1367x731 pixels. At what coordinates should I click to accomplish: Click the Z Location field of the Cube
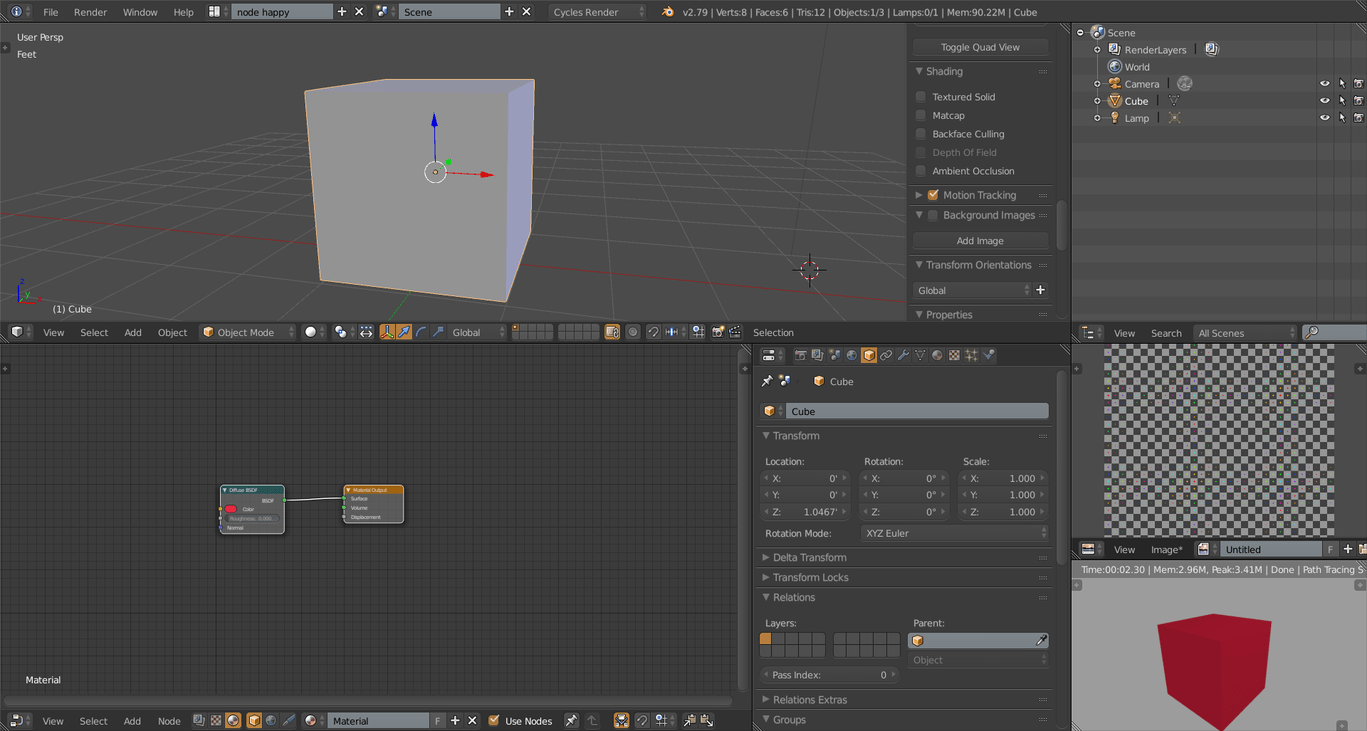[805, 511]
